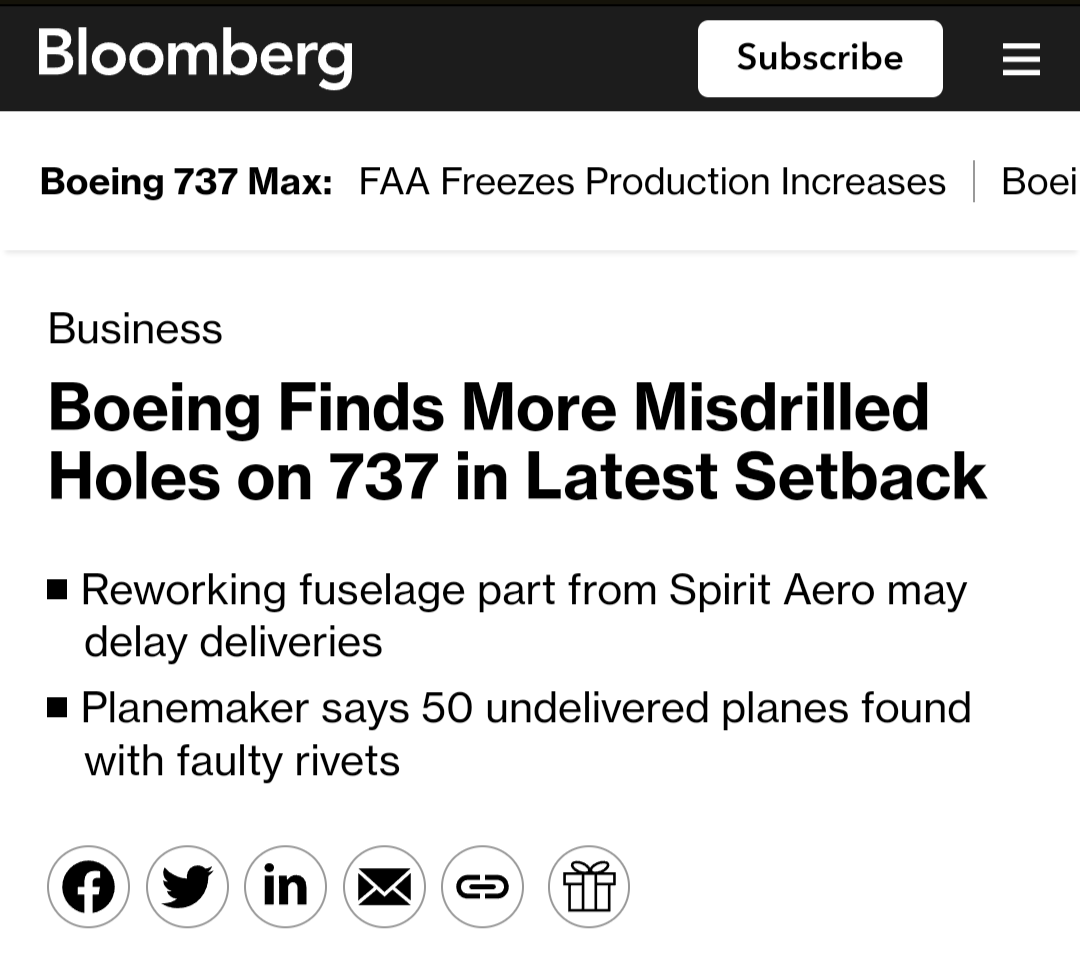Go to the Bloomberg home logo

click(x=195, y=55)
